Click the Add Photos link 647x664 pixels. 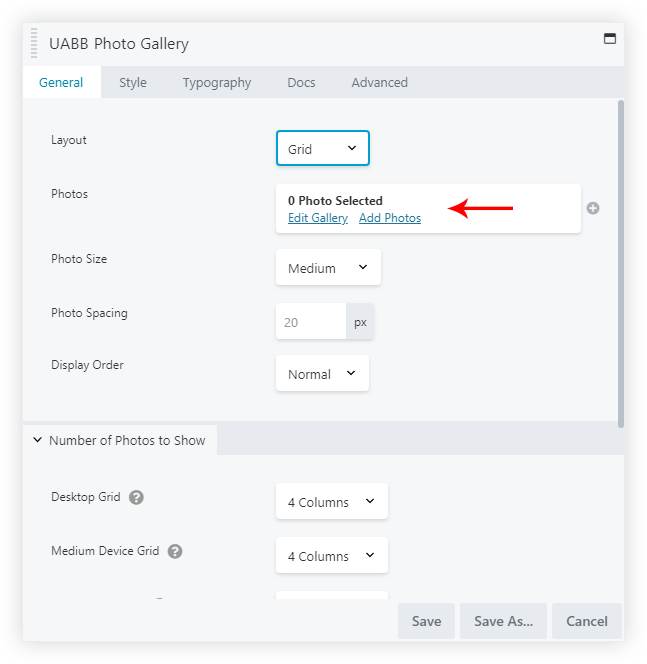point(390,218)
